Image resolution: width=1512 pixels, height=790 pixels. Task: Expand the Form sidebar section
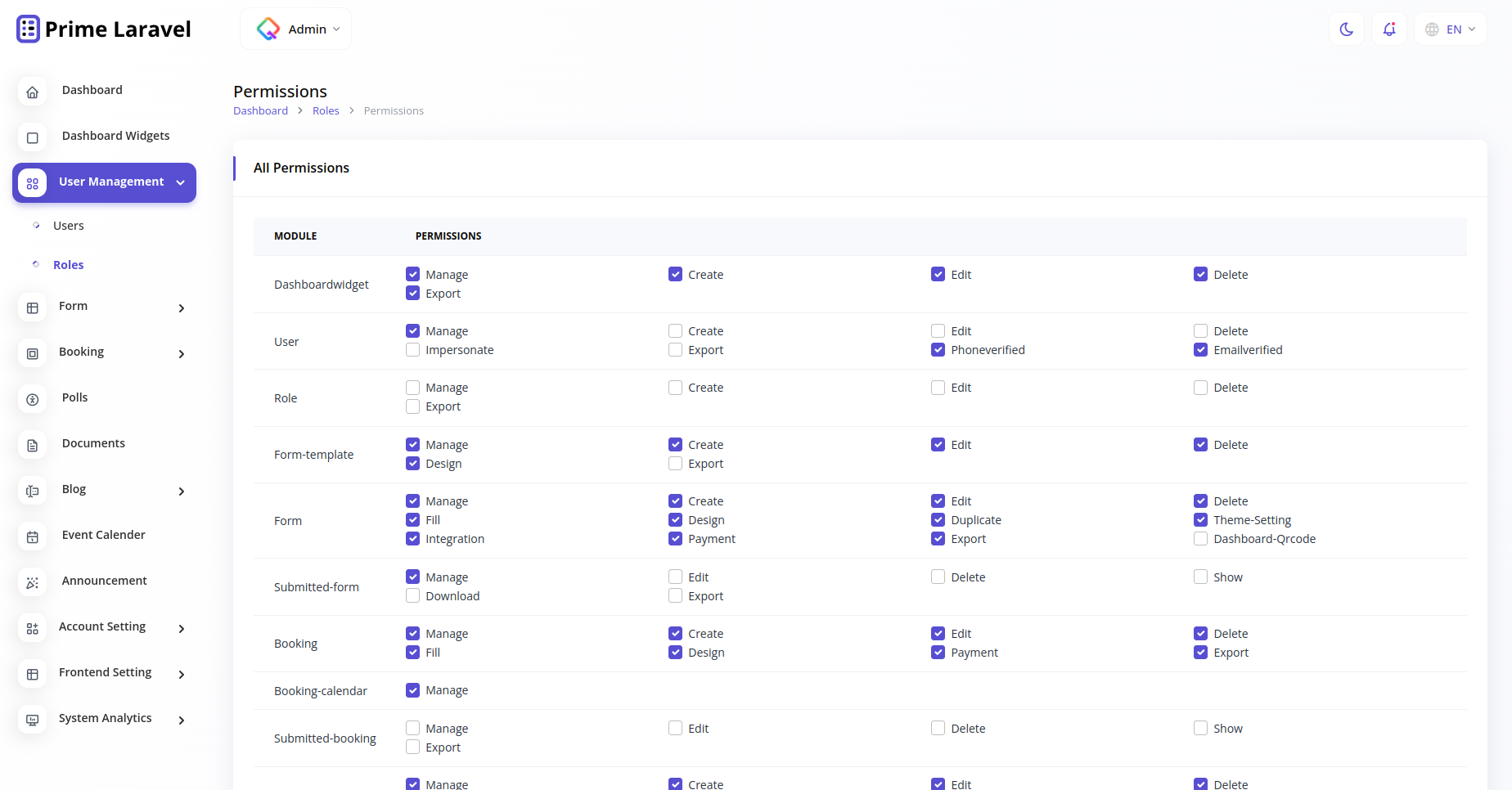[x=105, y=307]
